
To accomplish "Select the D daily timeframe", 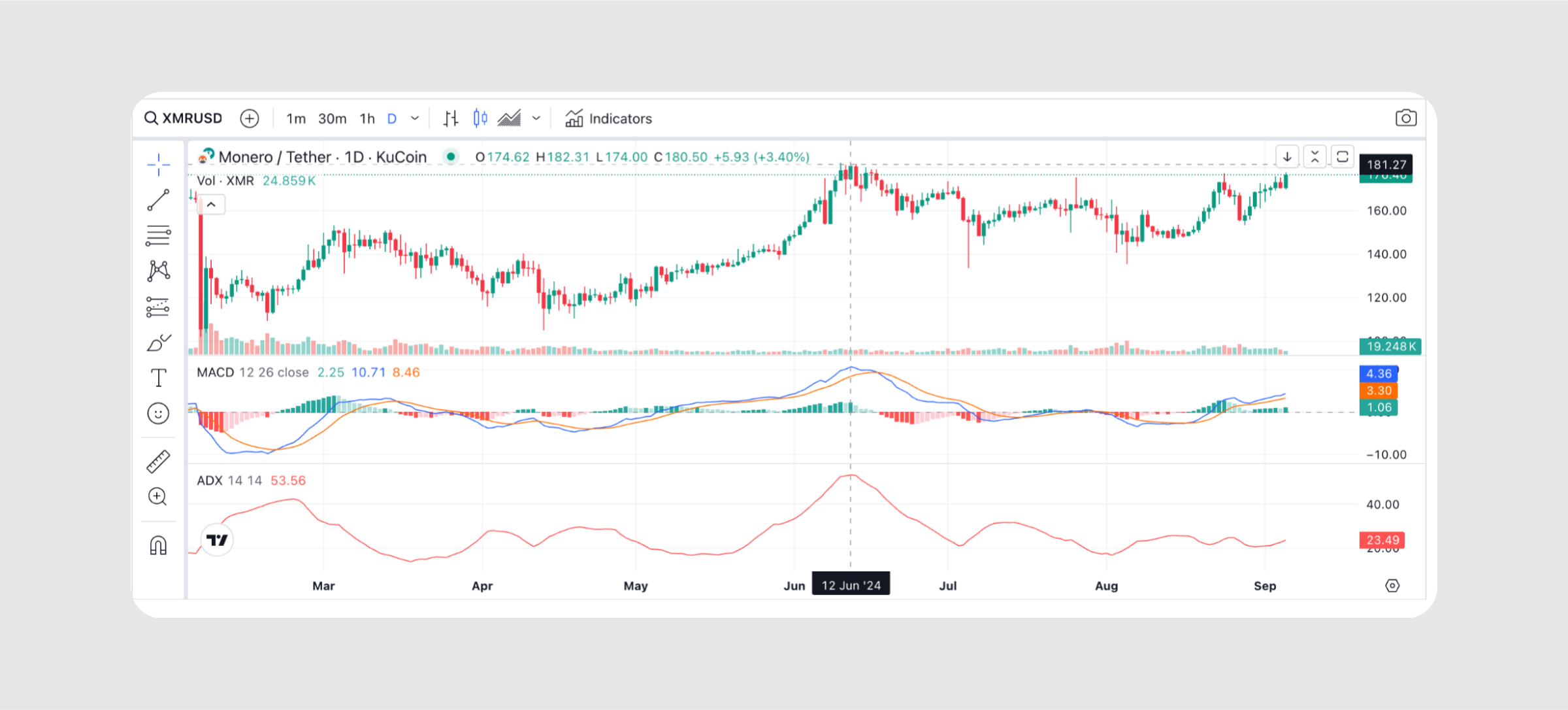I will pyautogui.click(x=392, y=118).
